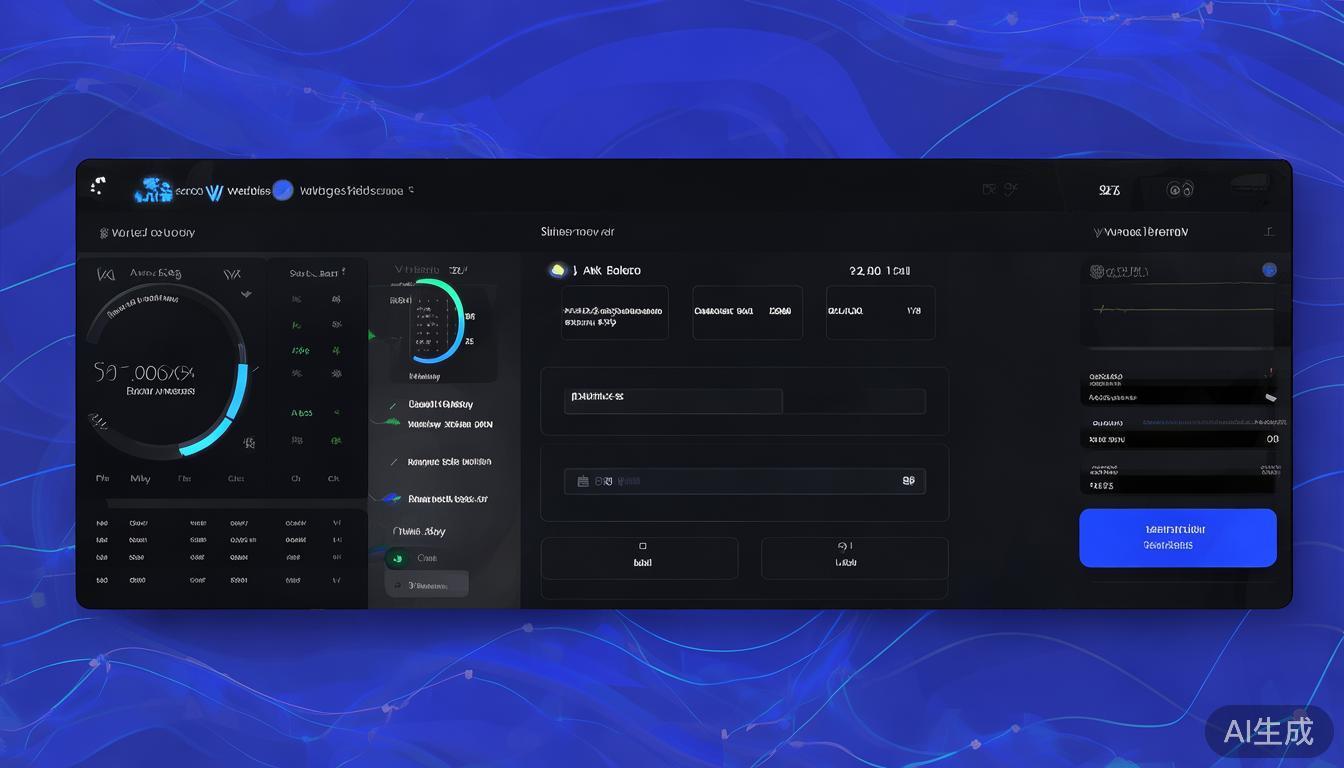The height and width of the screenshot is (768, 1344).
Task: Expand the right panel using its top-right header icon
Action: pyautogui.click(x=1269, y=232)
